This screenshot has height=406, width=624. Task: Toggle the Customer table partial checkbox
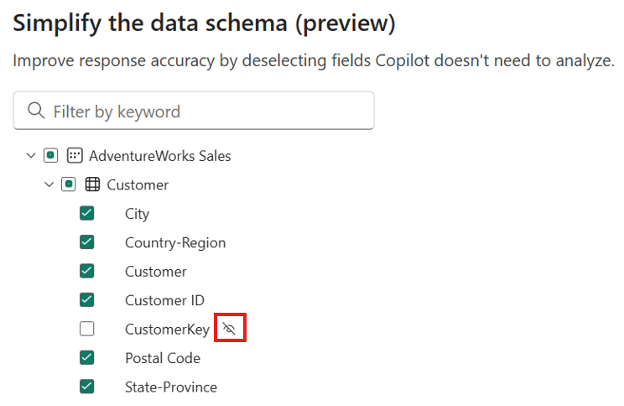(x=69, y=185)
